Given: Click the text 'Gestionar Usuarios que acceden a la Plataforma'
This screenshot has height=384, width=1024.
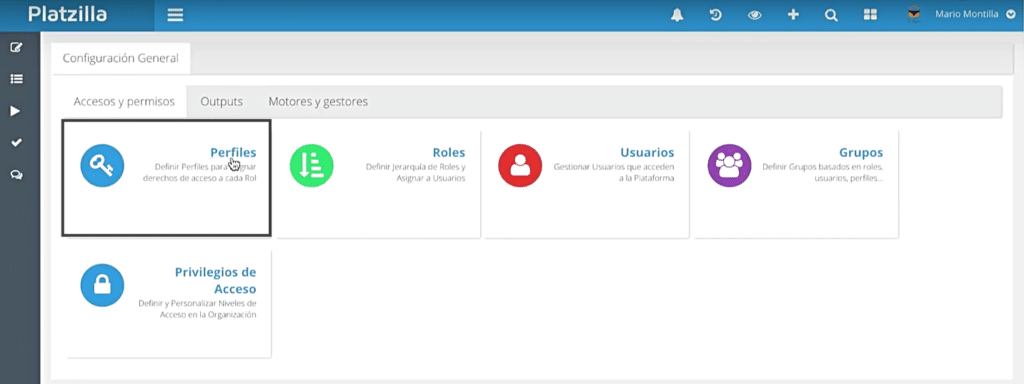Looking at the screenshot, I should (x=614, y=172).
